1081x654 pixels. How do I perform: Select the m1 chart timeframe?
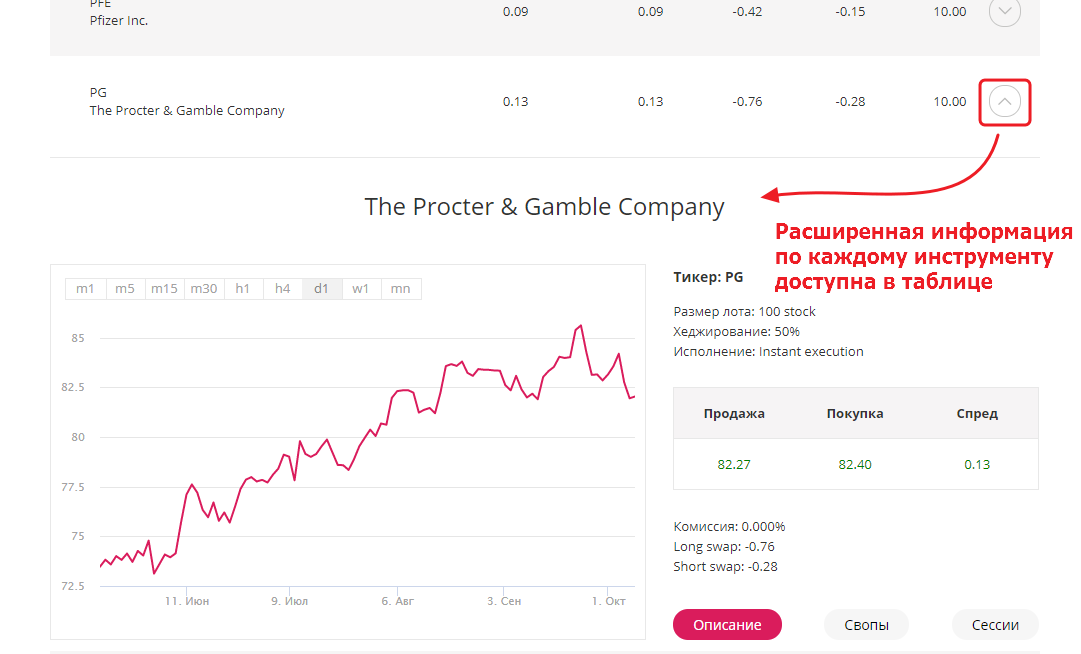click(x=85, y=289)
